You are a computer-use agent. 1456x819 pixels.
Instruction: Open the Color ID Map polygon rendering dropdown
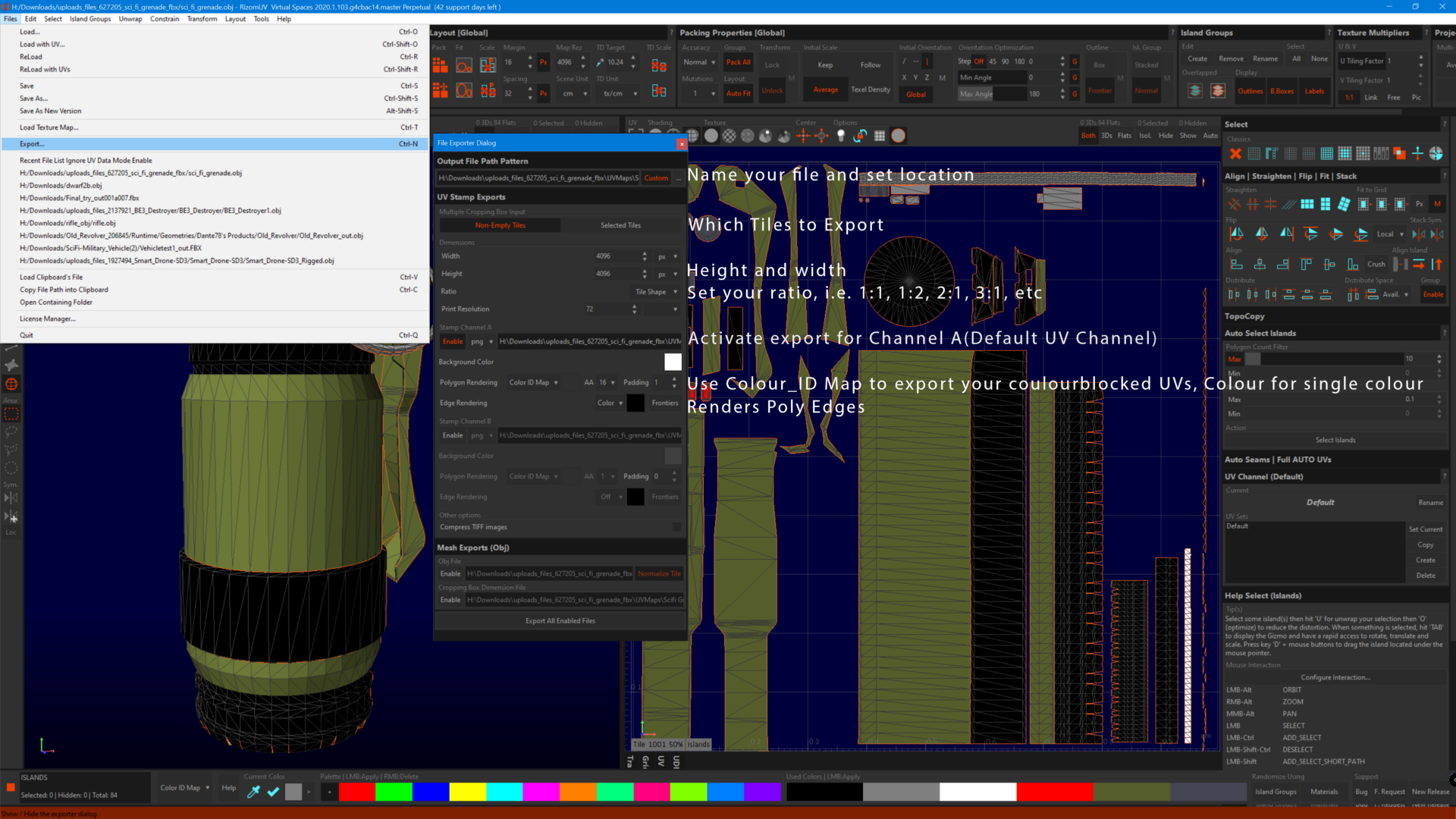(534, 382)
